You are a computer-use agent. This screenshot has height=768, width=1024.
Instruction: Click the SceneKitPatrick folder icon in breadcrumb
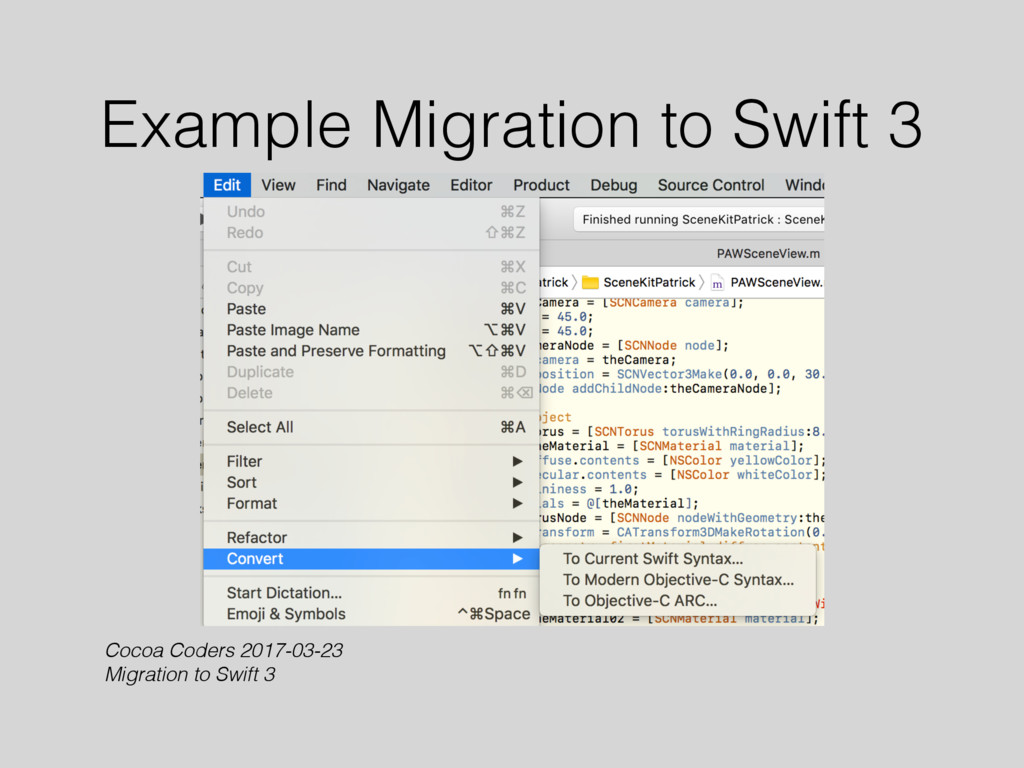tap(590, 282)
